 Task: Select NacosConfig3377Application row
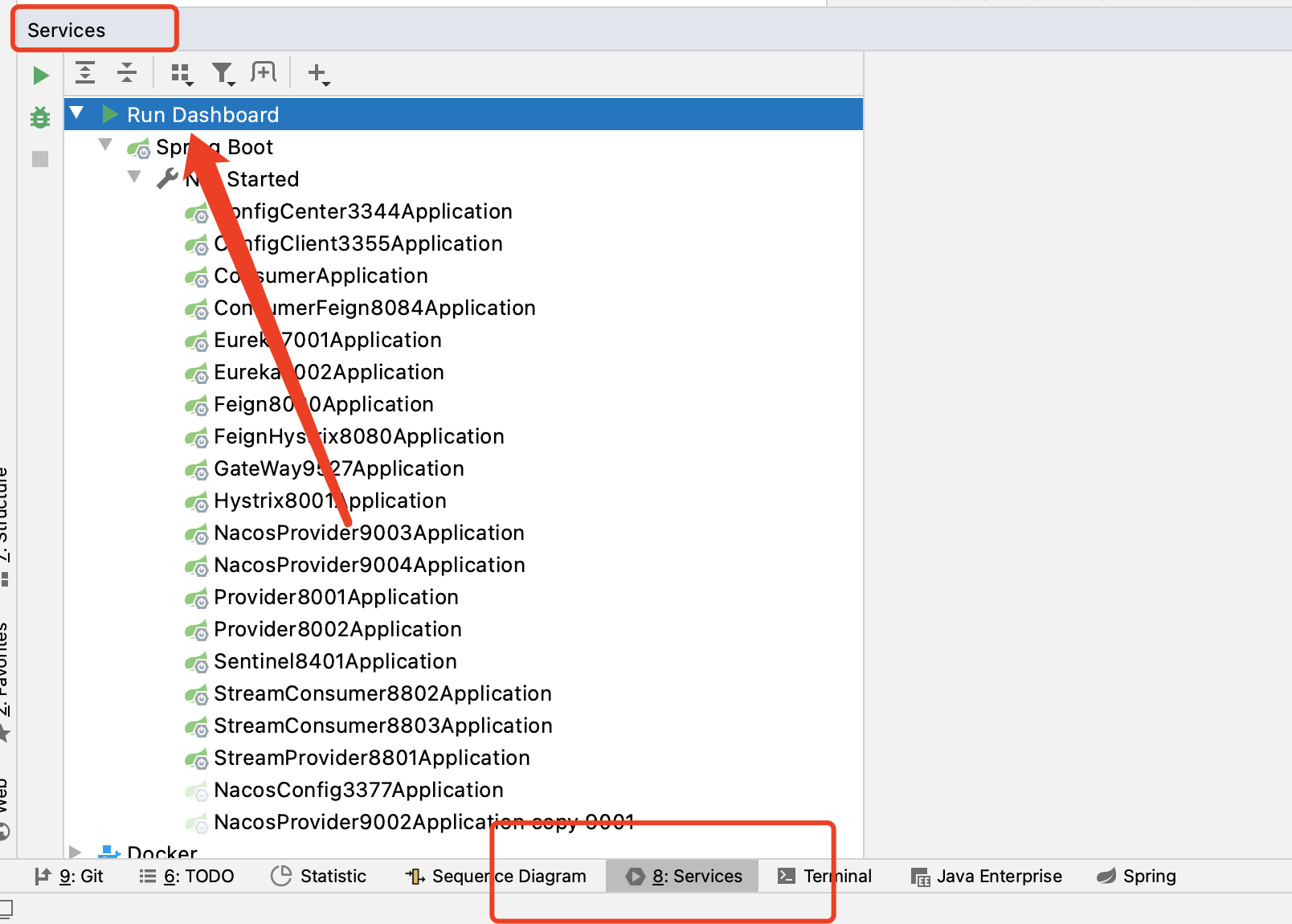[x=464, y=790]
